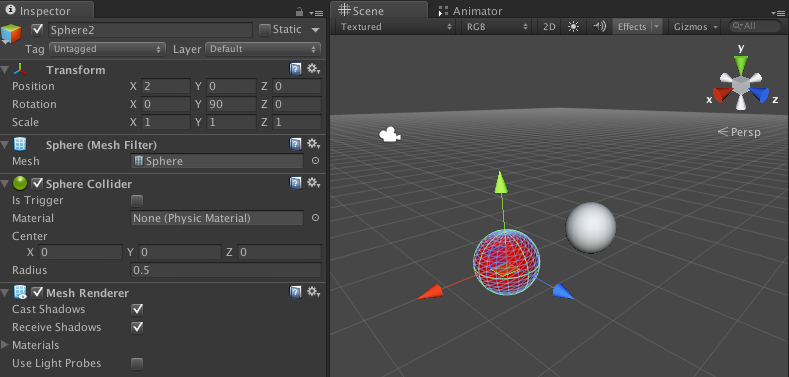Open Transform component gear settings

[313, 69]
